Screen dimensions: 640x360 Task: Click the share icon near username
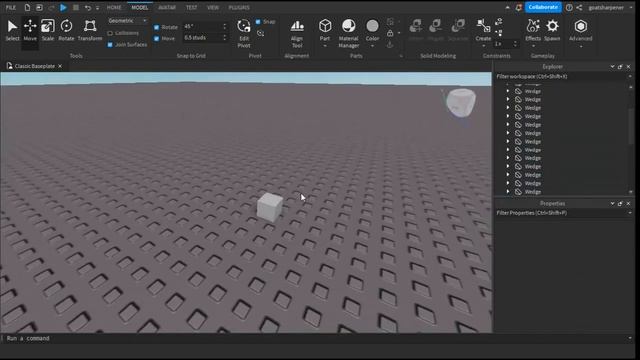[579, 7]
